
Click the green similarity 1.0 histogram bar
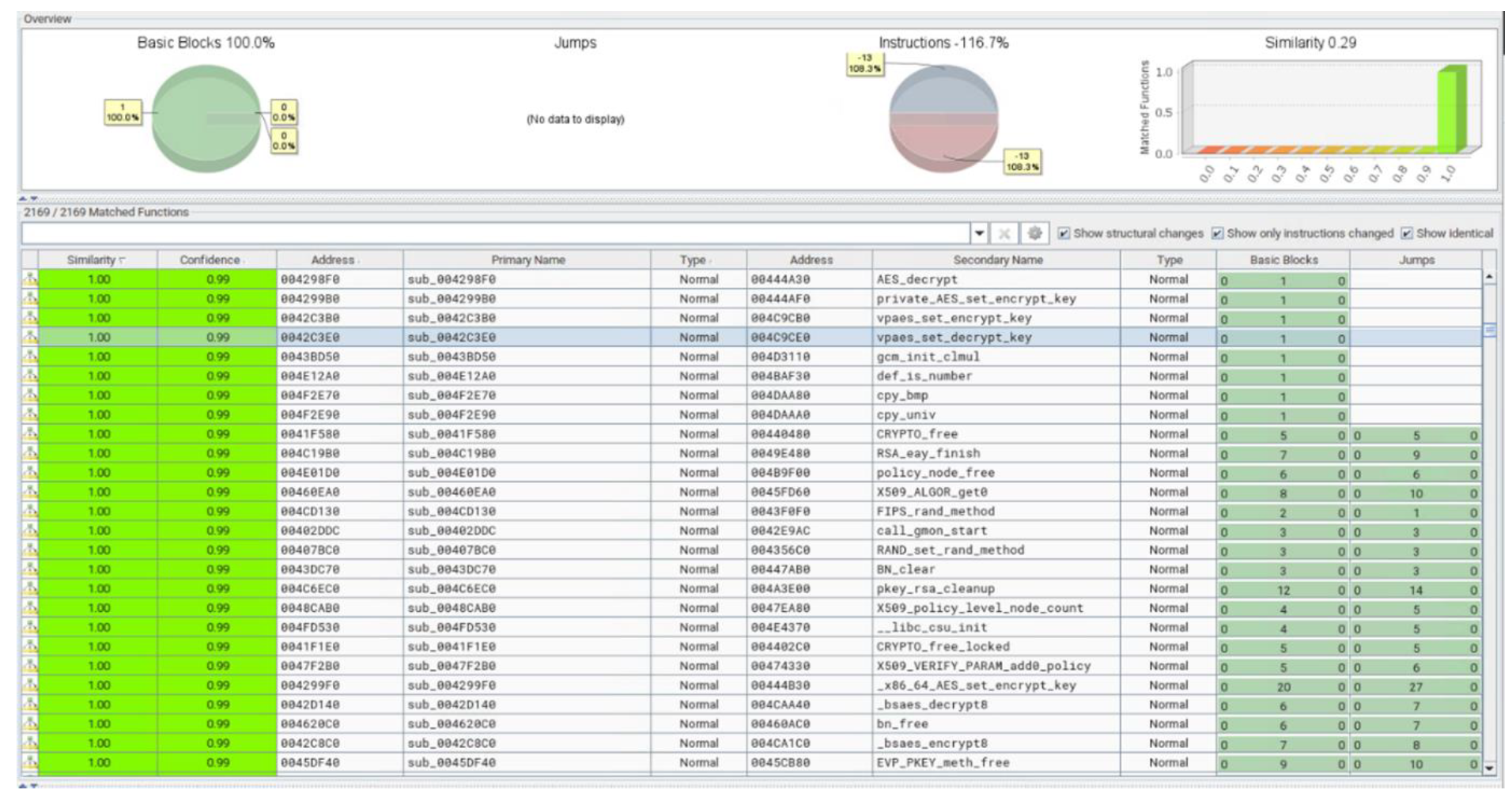[x=1450, y=111]
